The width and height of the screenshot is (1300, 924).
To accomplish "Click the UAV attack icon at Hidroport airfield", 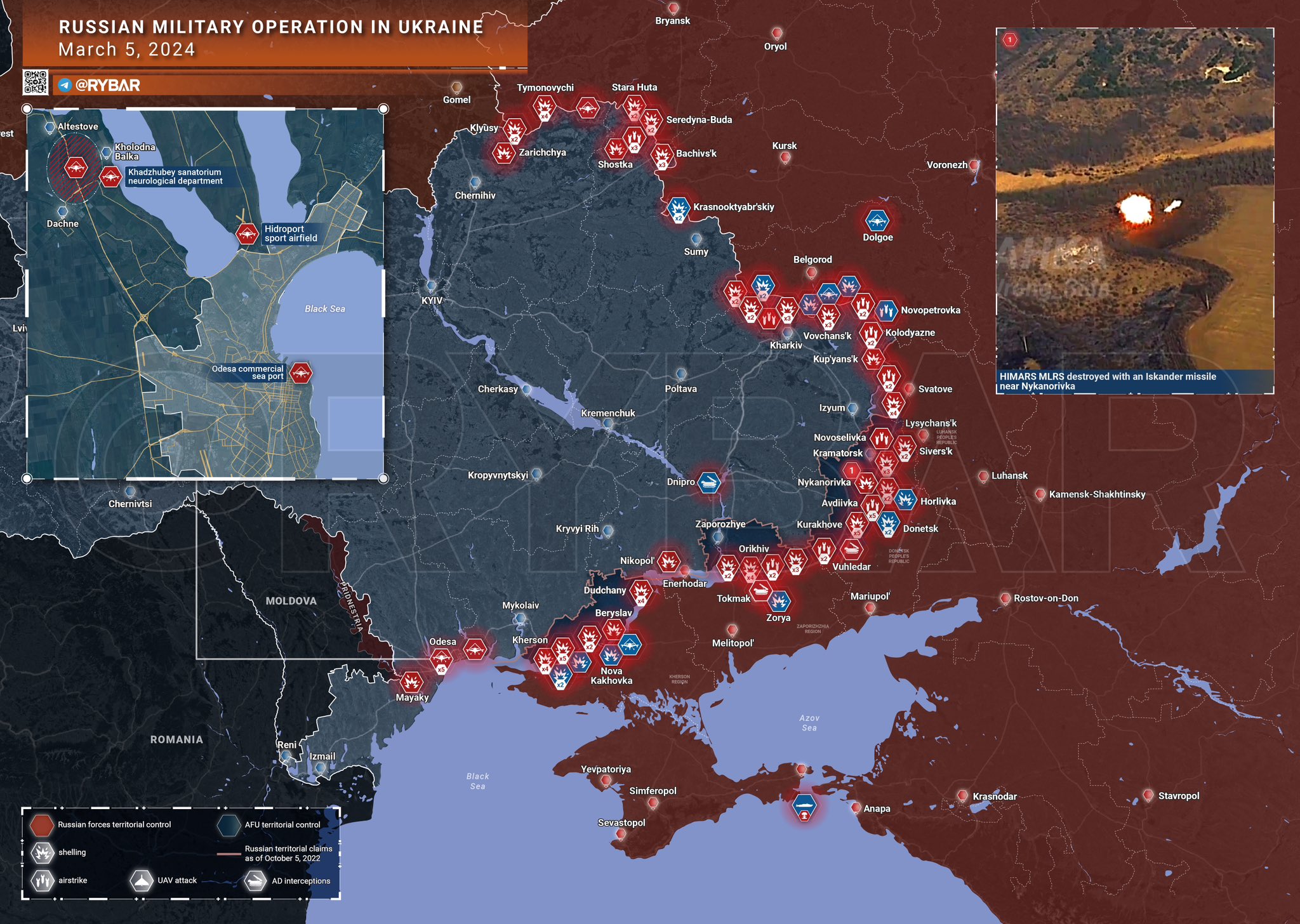I will (247, 234).
